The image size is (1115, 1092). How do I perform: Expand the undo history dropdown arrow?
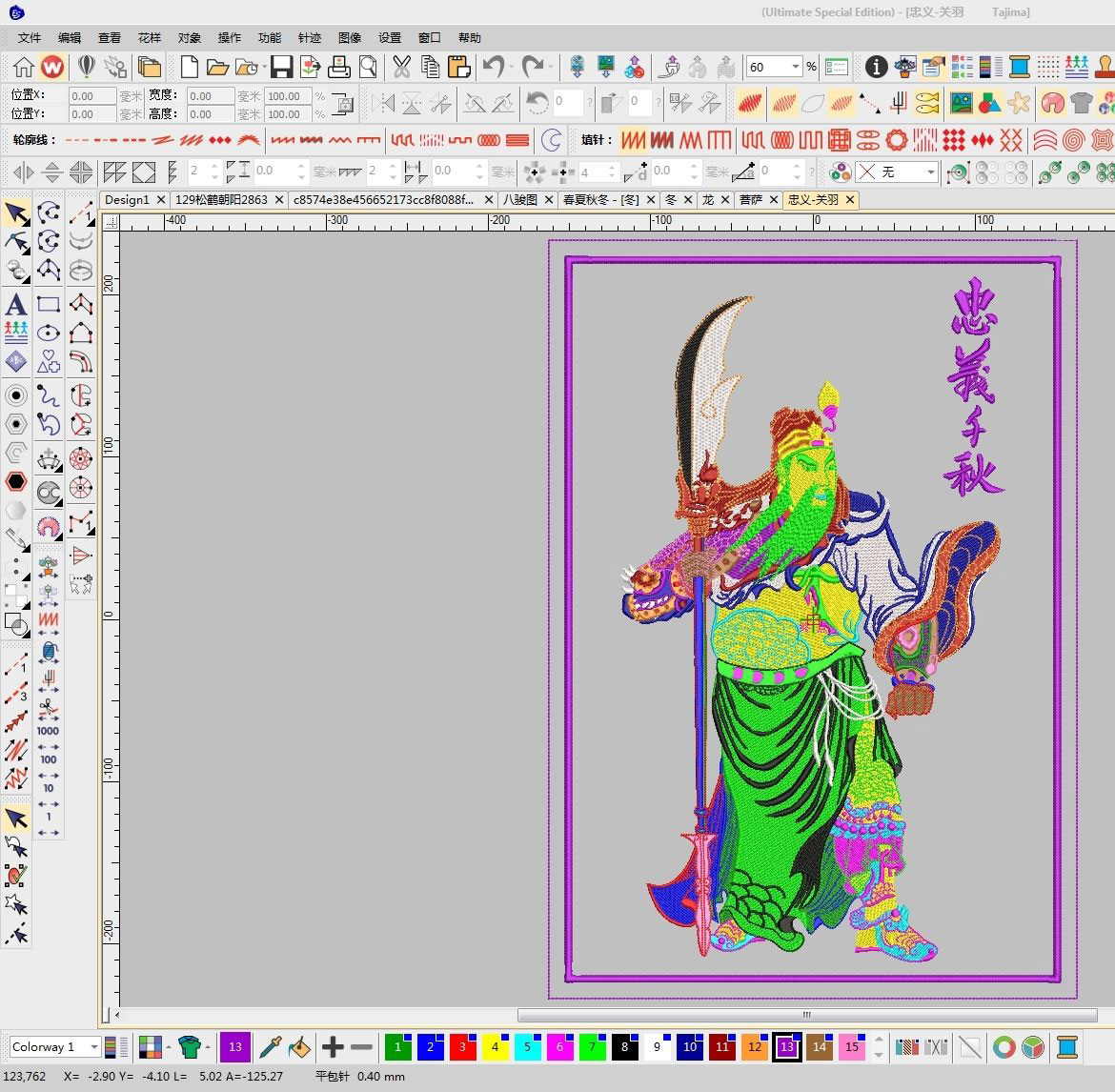[511, 68]
